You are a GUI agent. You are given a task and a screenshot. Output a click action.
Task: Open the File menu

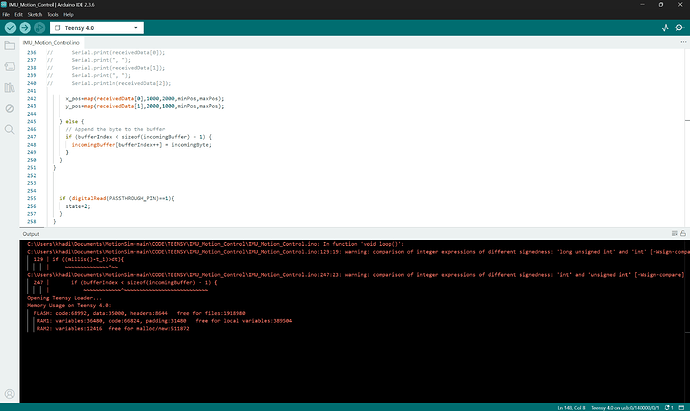tap(6, 15)
